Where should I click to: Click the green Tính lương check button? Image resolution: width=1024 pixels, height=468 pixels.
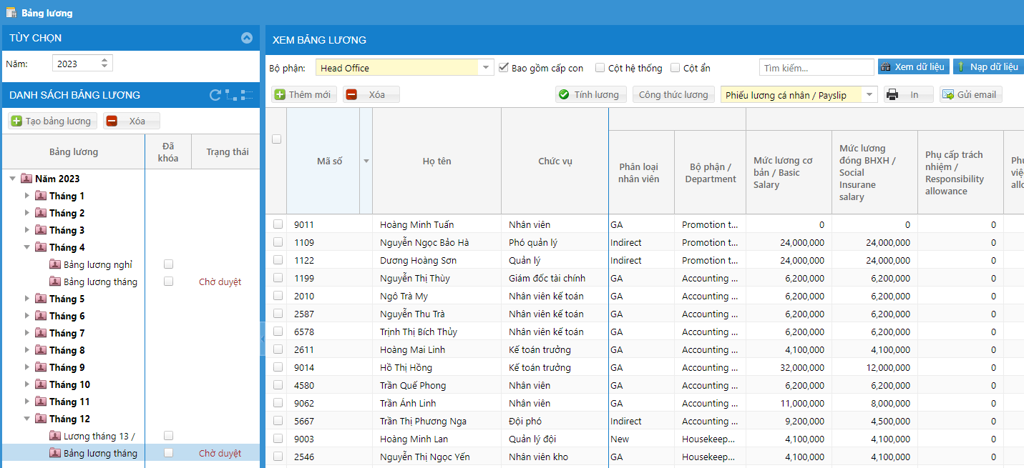pyautogui.click(x=591, y=95)
